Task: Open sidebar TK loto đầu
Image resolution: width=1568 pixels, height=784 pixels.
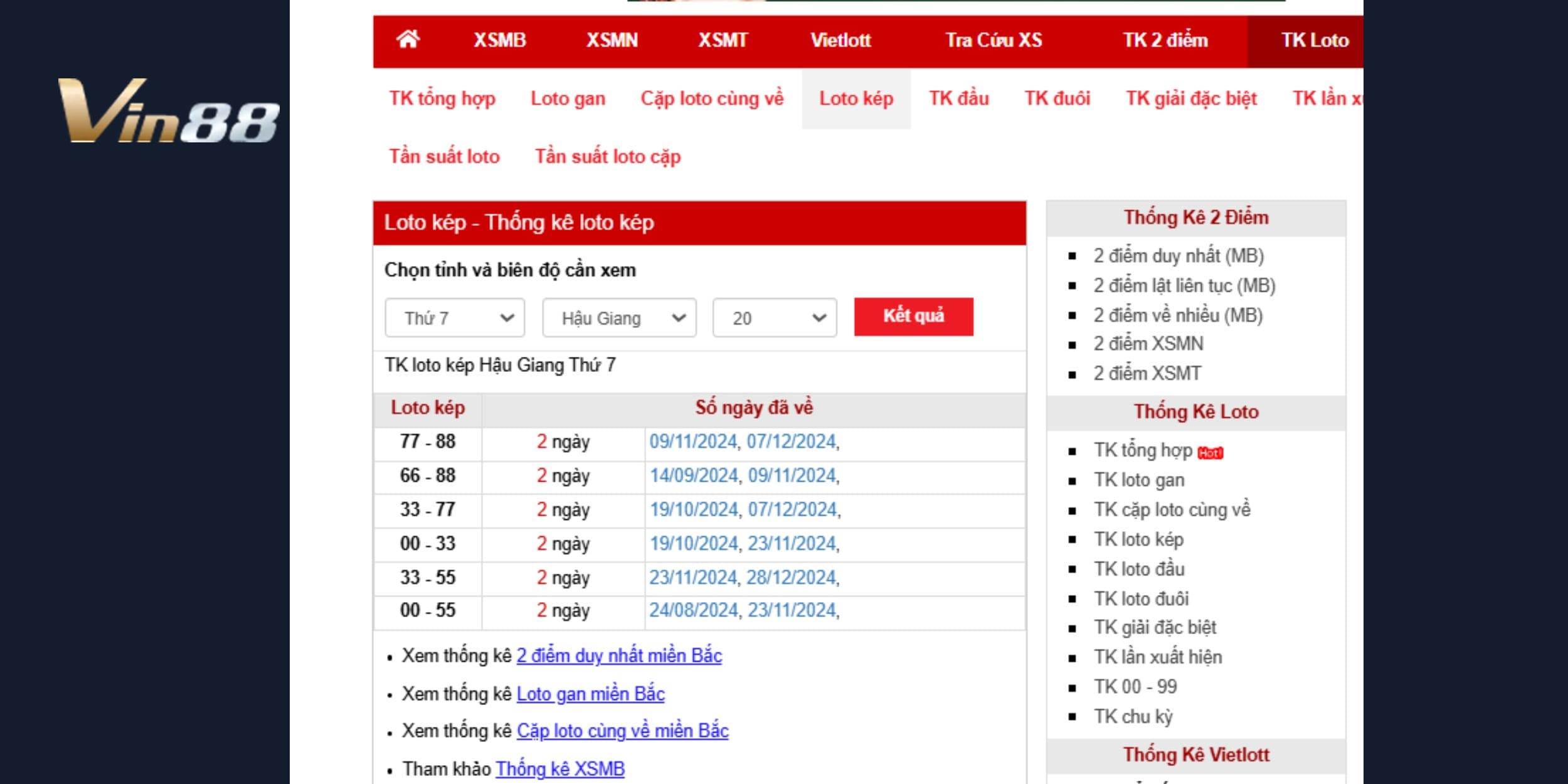Action: point(1139,569)
